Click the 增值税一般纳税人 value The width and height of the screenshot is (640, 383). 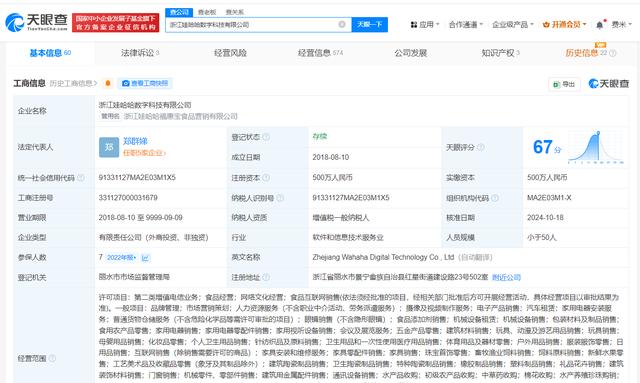(x=341, y=218)
